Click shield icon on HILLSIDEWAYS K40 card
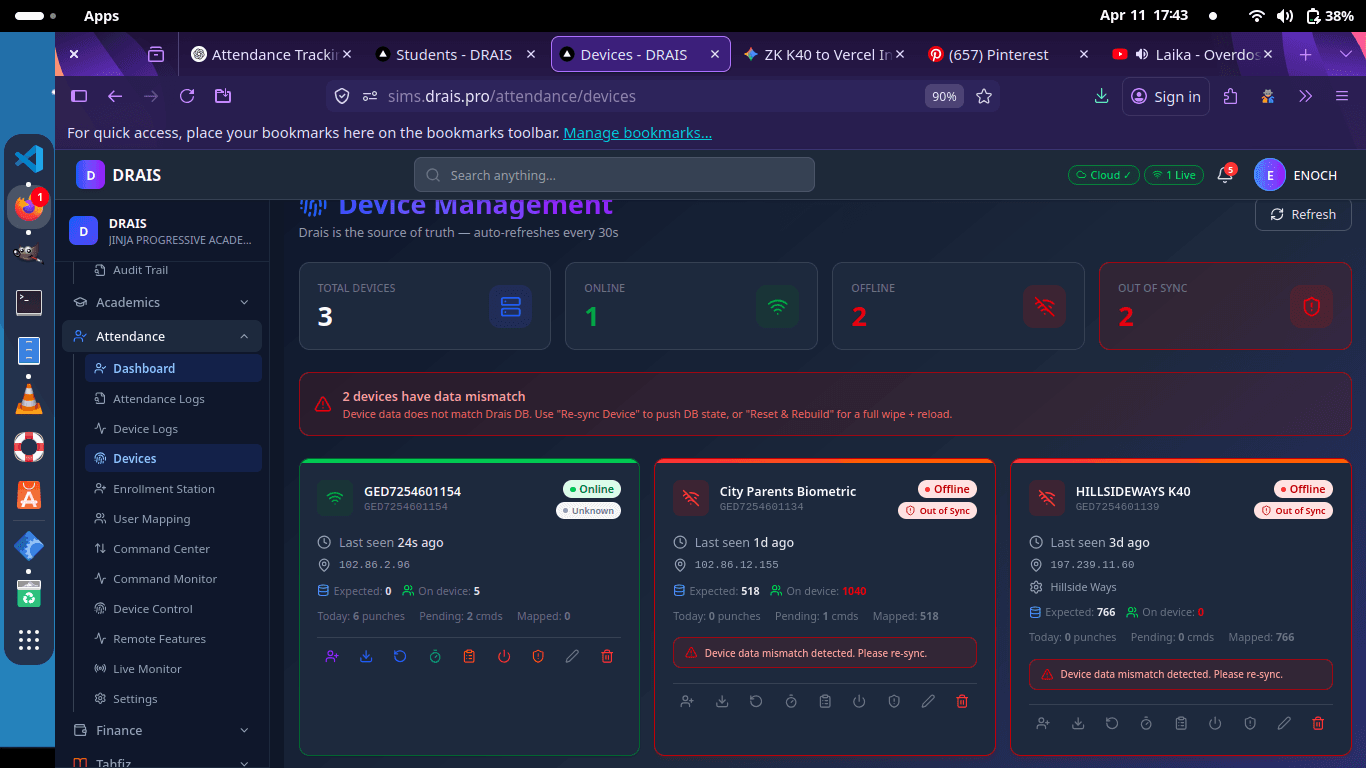This screenshot has width=1366, height=768. [x=1250, y=723]
